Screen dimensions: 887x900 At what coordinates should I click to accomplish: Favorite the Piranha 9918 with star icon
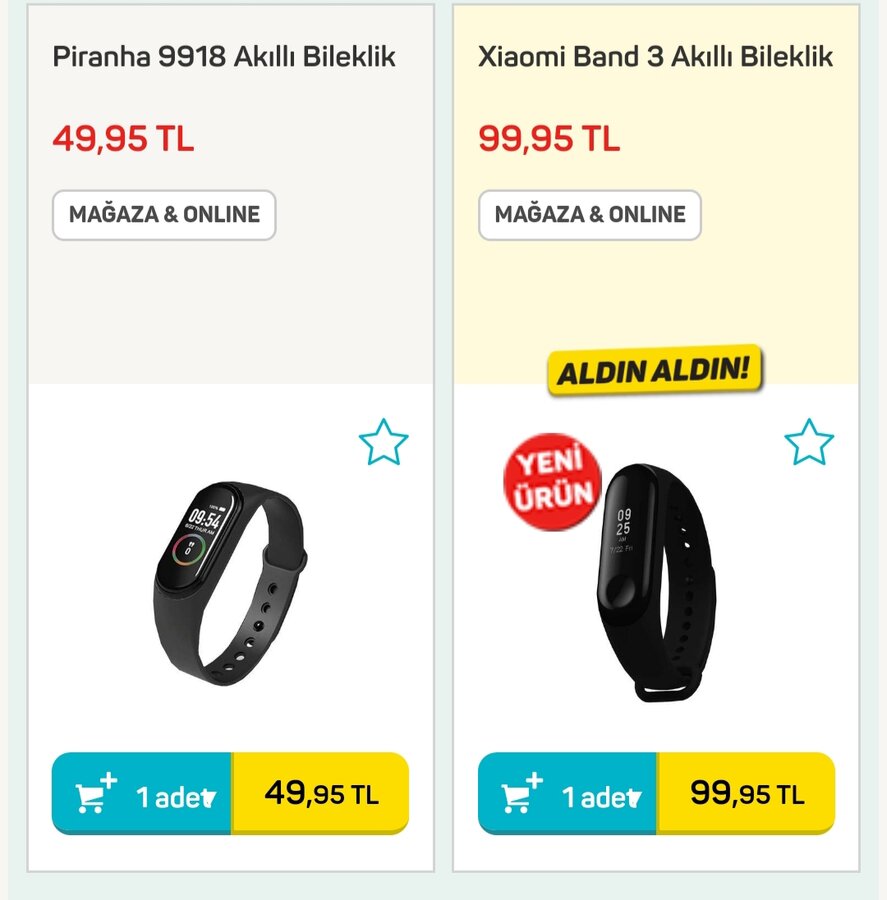[384, 442]
